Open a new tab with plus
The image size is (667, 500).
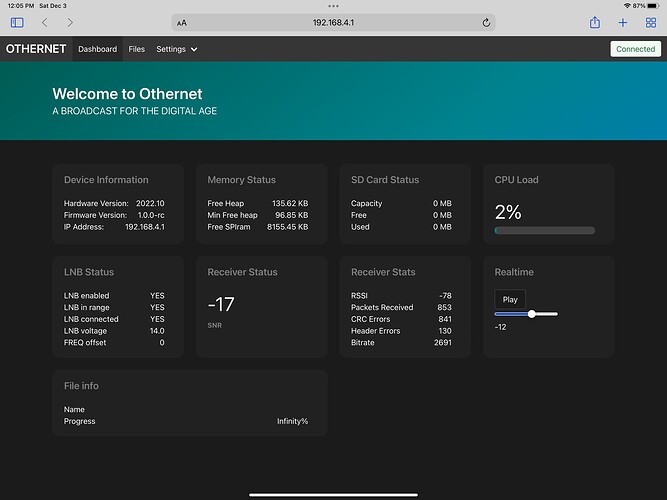[623, 23]
